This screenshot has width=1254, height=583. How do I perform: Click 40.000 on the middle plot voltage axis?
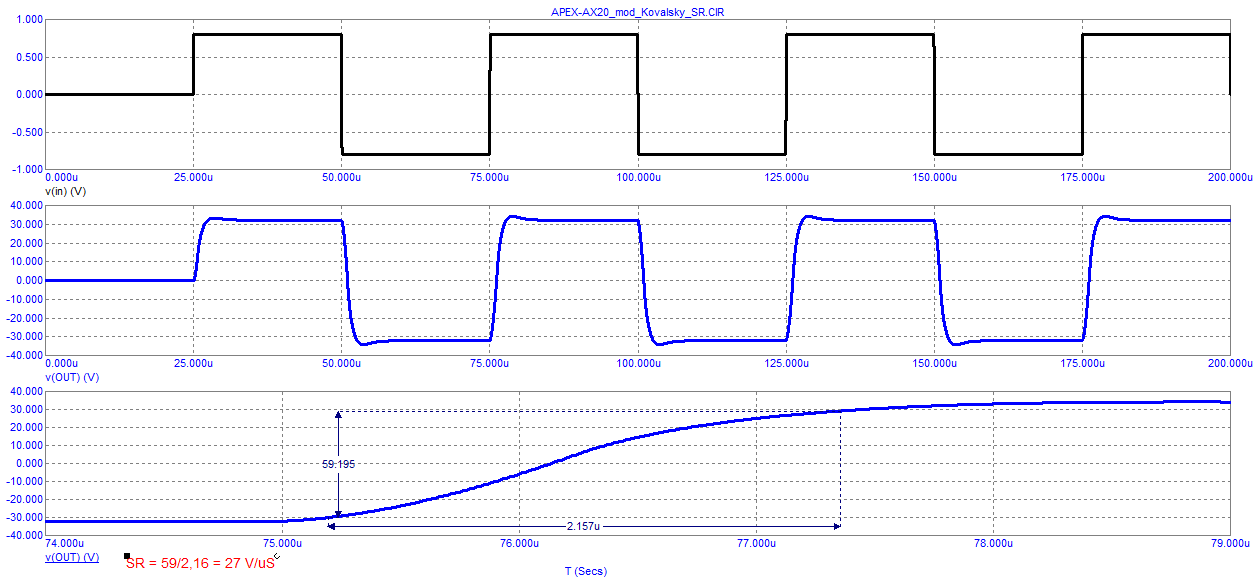point(27,206)
